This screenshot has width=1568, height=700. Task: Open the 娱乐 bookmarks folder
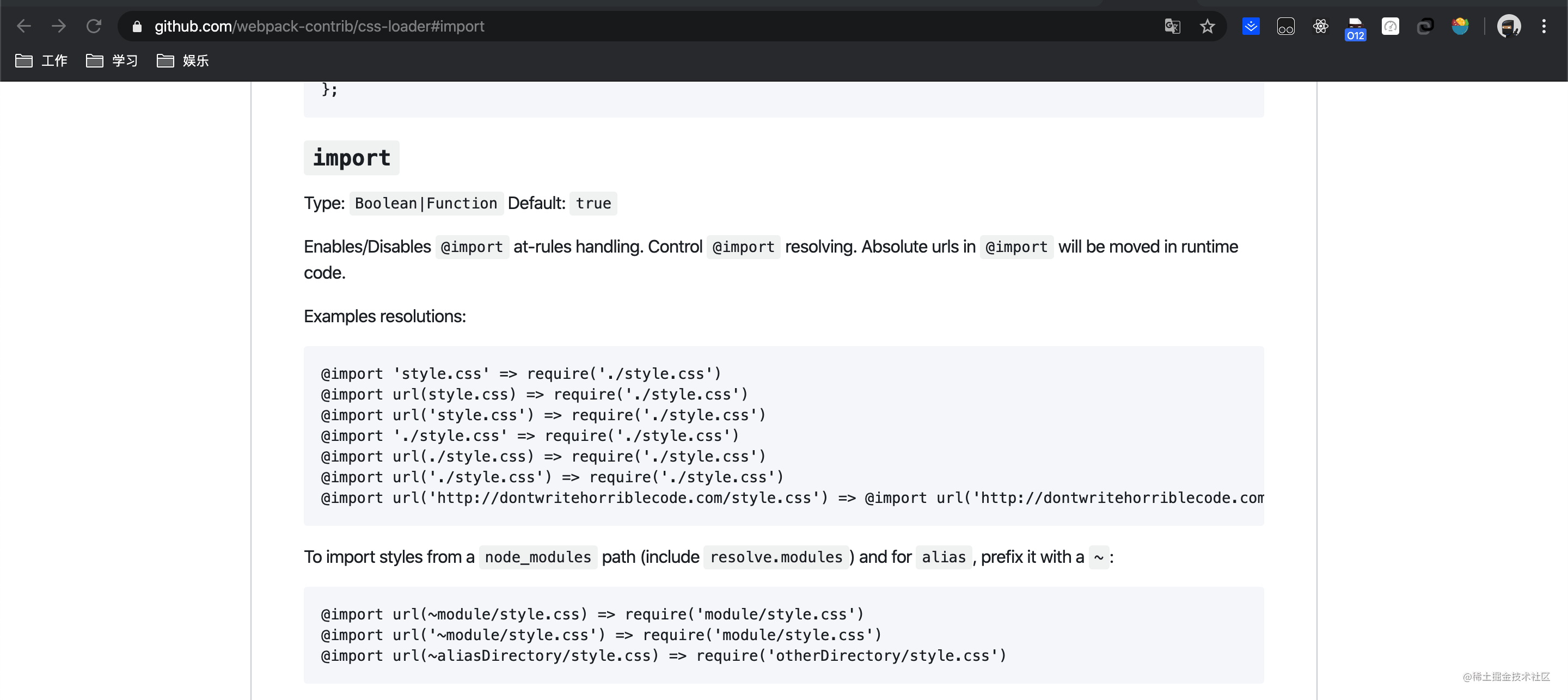182,60
